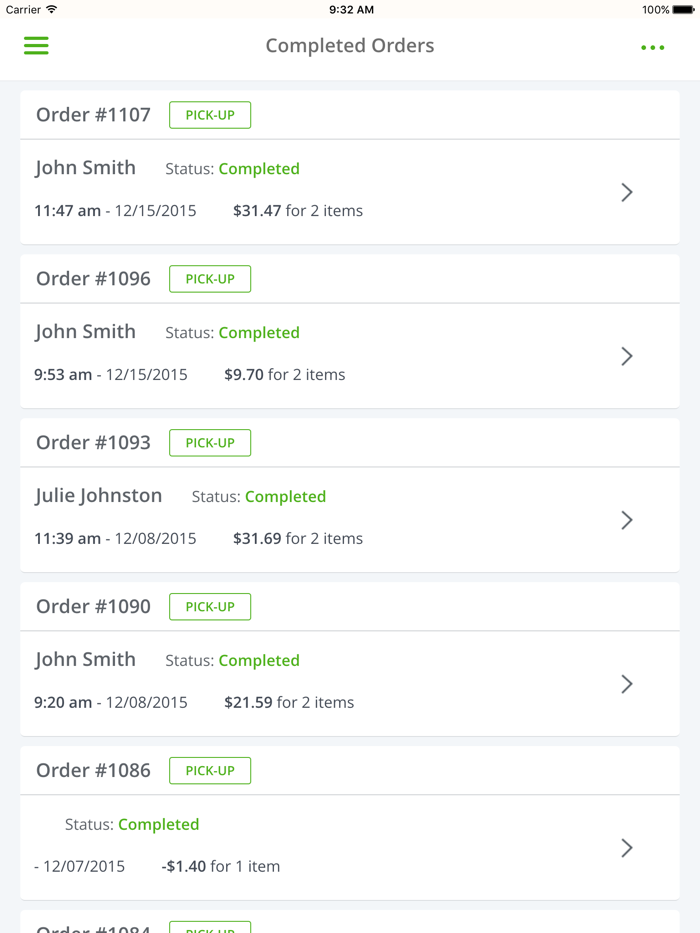
Task: Click the Completed Orders title
Action: [x=349, y=46]
